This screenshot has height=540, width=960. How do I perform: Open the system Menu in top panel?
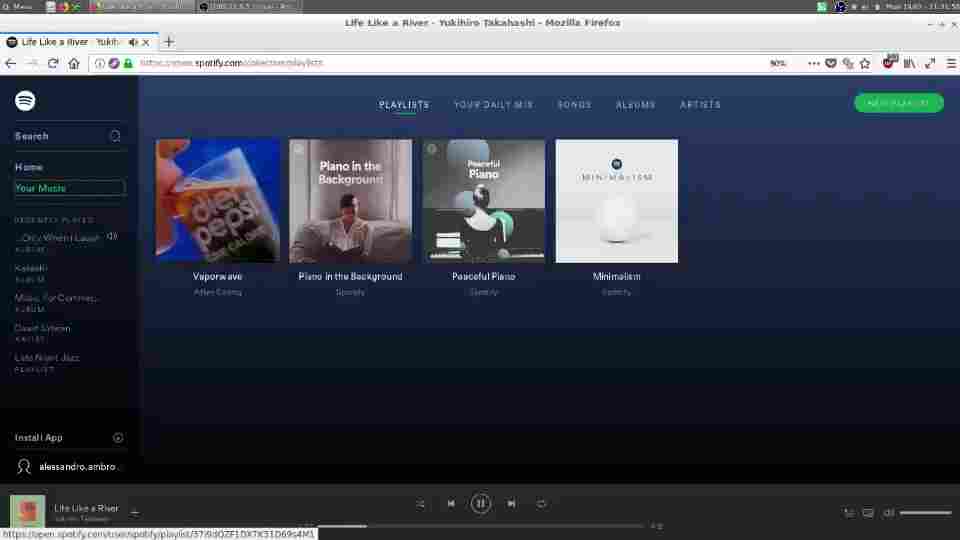(17, 6)
